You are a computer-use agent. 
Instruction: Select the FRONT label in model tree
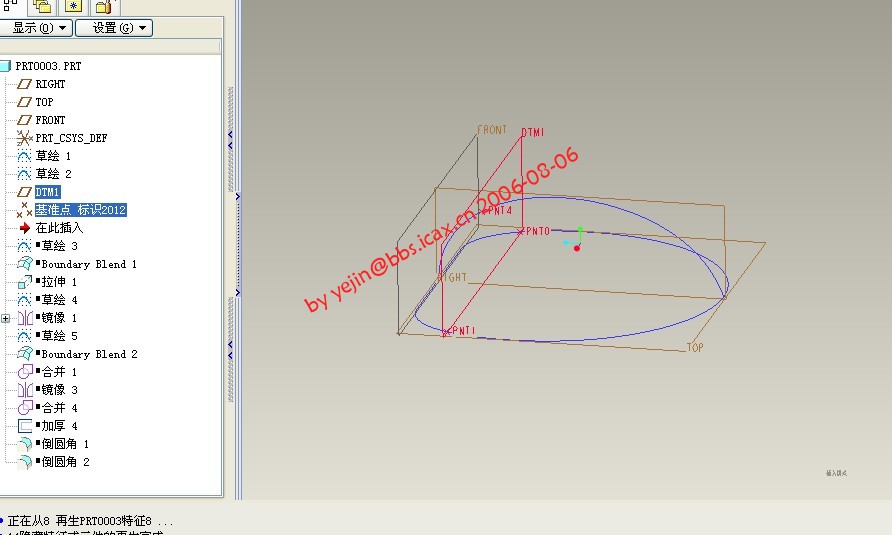point(50,120)
